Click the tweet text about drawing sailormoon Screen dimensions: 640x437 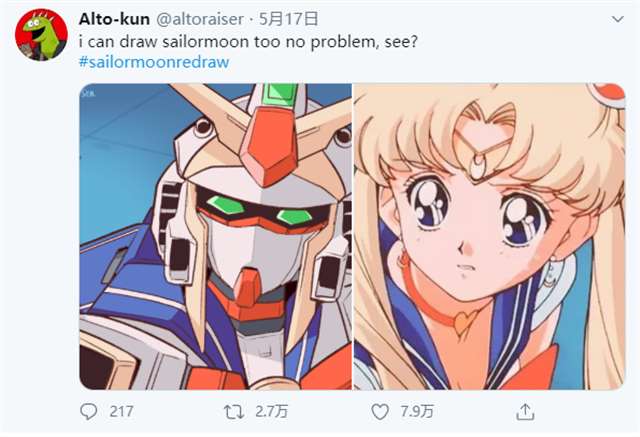pyautogui.click(x=248, y=42)
